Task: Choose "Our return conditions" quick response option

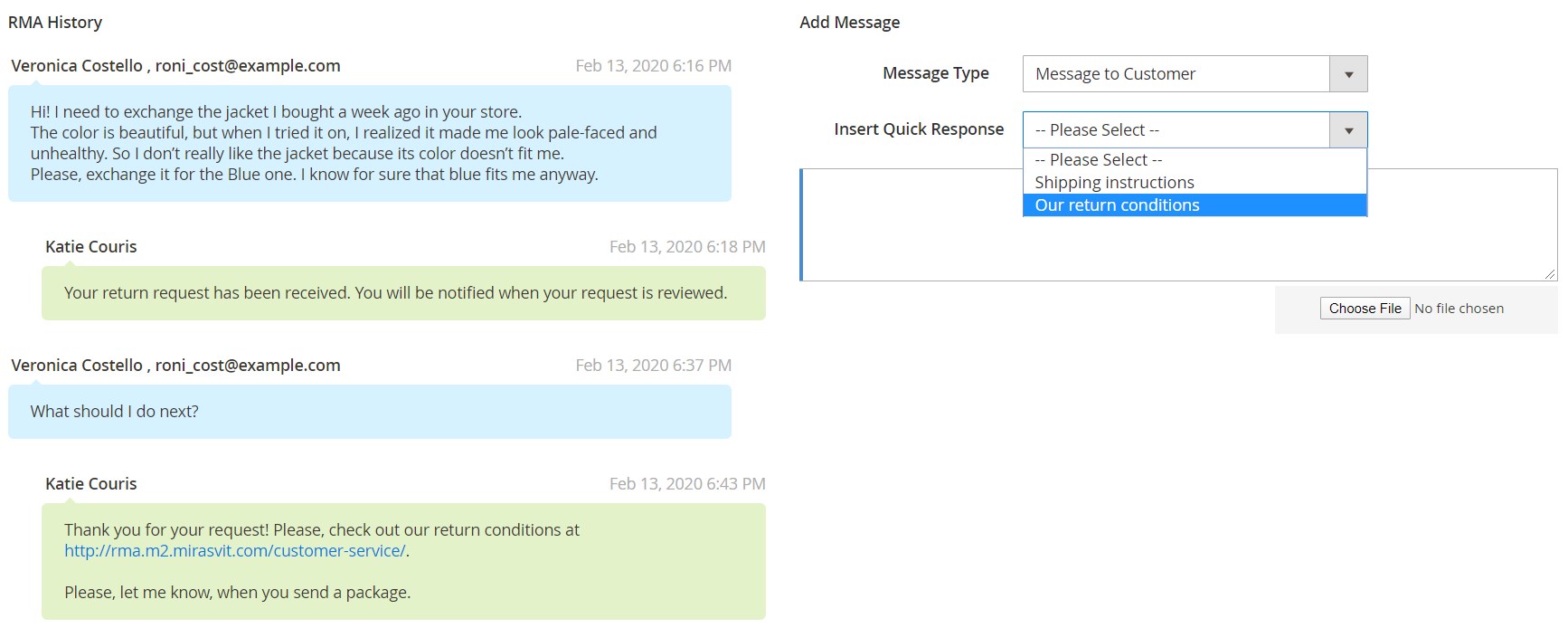Action: (x=1195, y=205)
